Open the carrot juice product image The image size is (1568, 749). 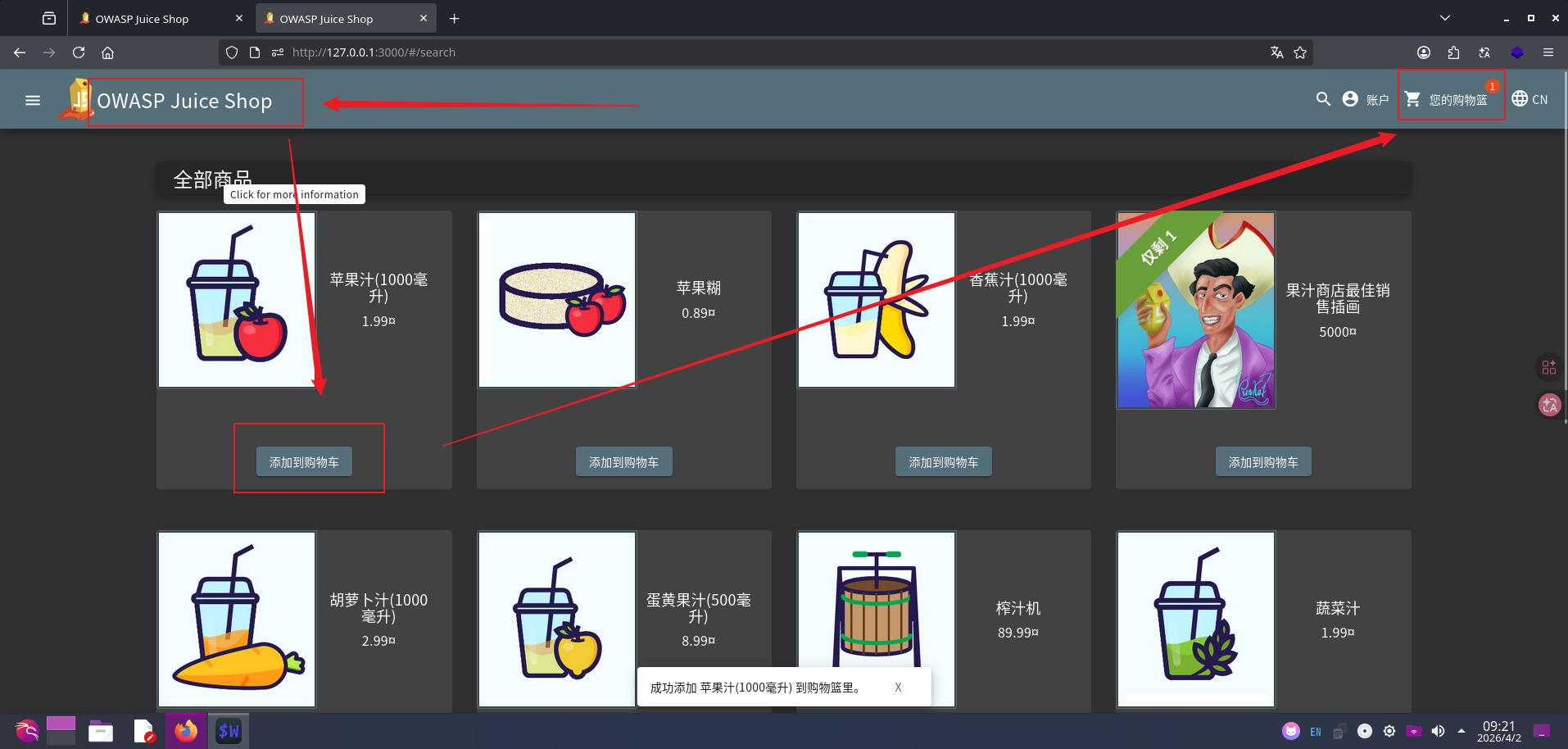237,620
